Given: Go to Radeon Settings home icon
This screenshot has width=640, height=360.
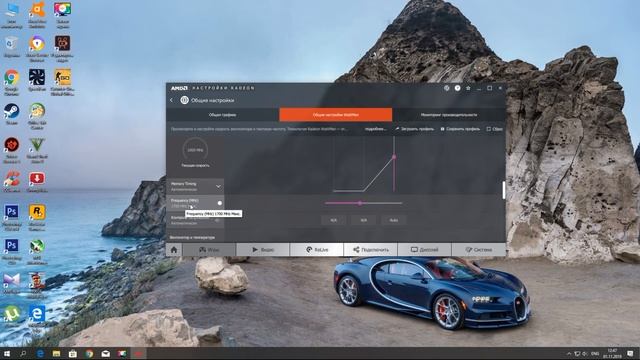Looking at the screenshot, I should tap(174, 249).
